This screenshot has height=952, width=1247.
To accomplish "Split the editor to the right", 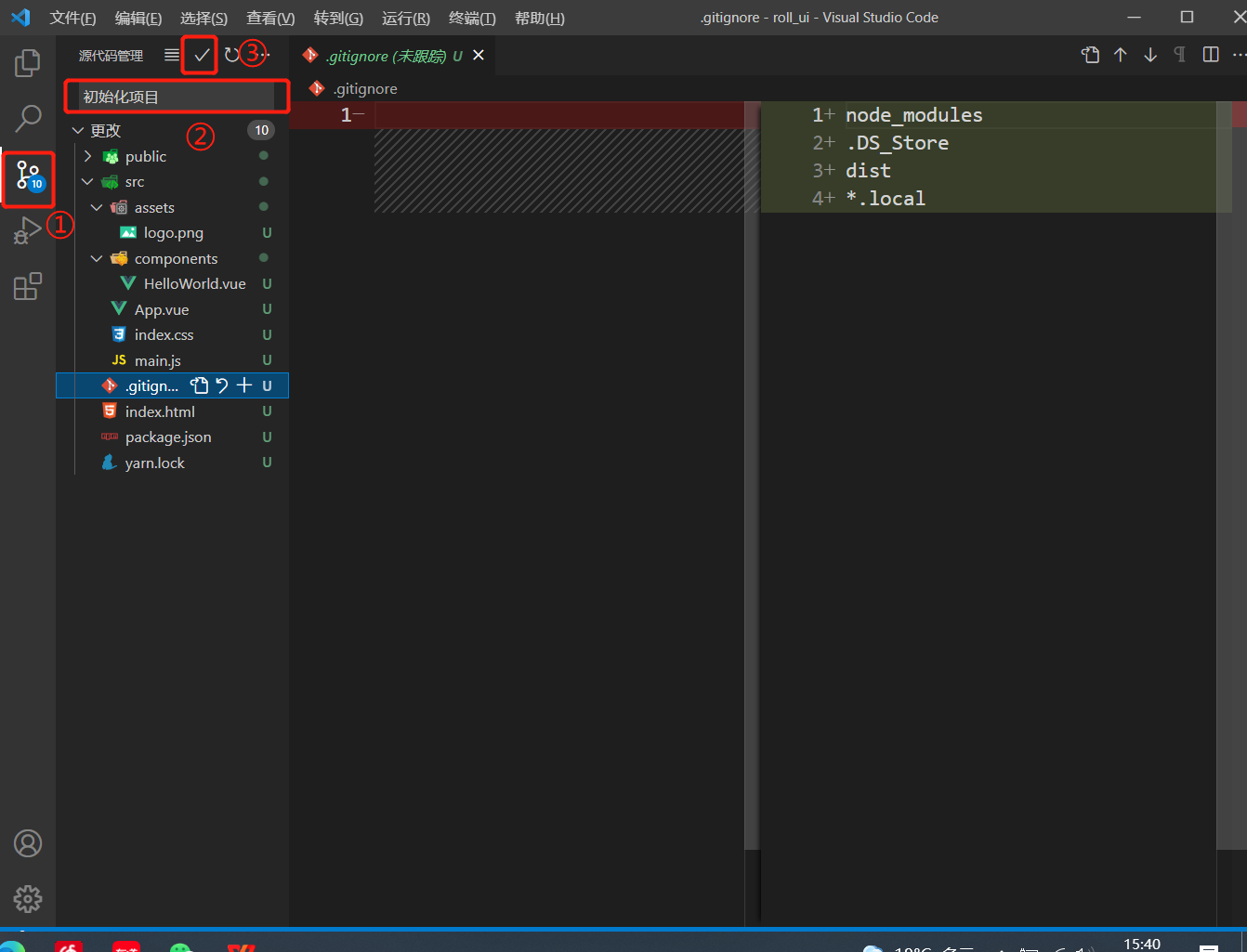I will click(1211, 55).
